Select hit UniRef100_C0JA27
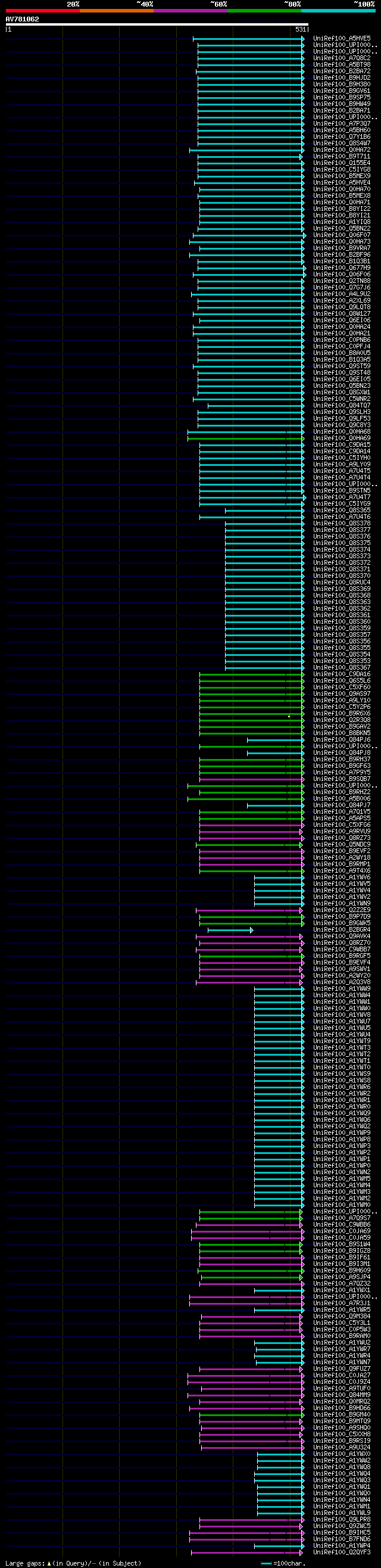The width and height of the screenshot is (381, 1568). (342, 1376)
